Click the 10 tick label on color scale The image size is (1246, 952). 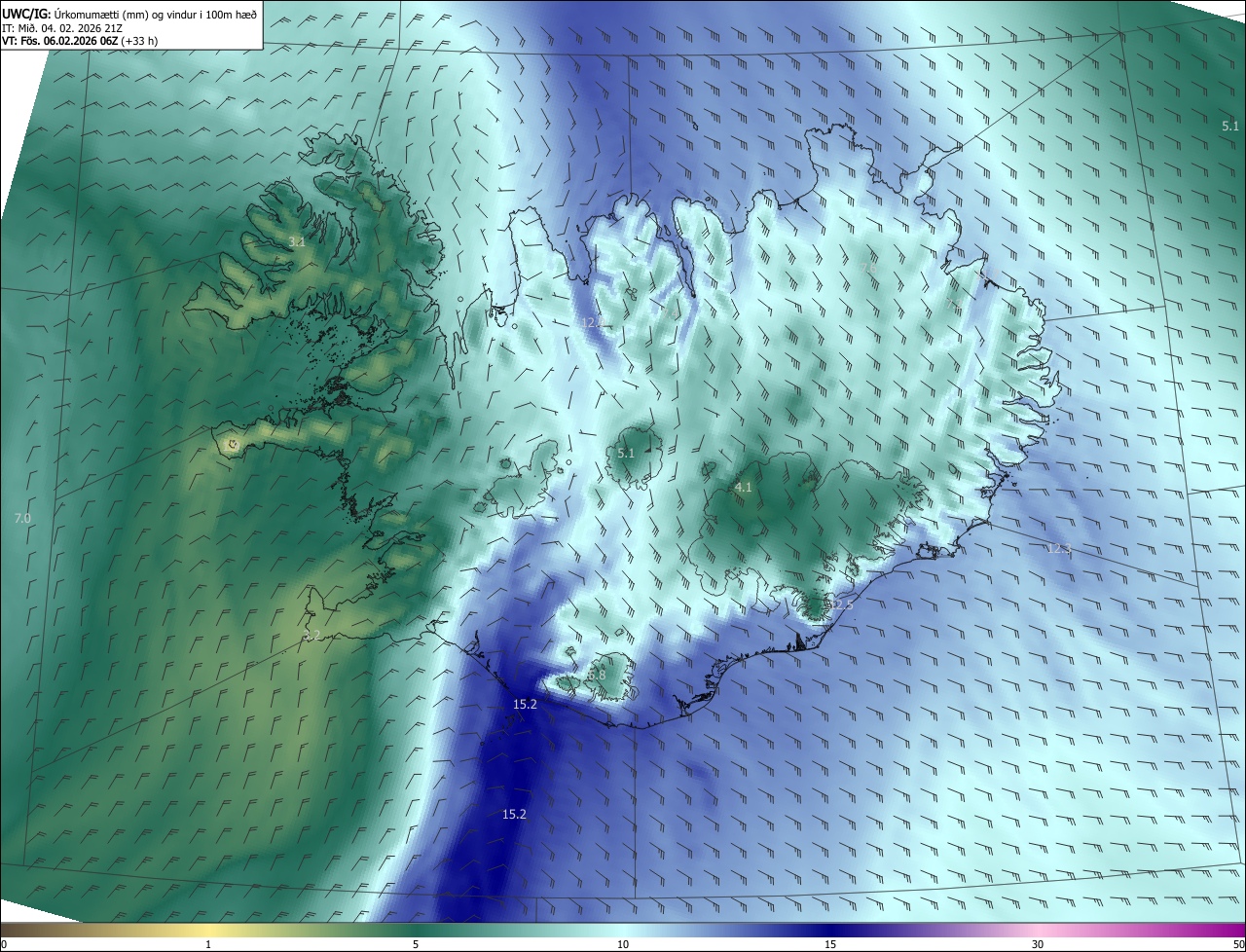pos(623,945)
